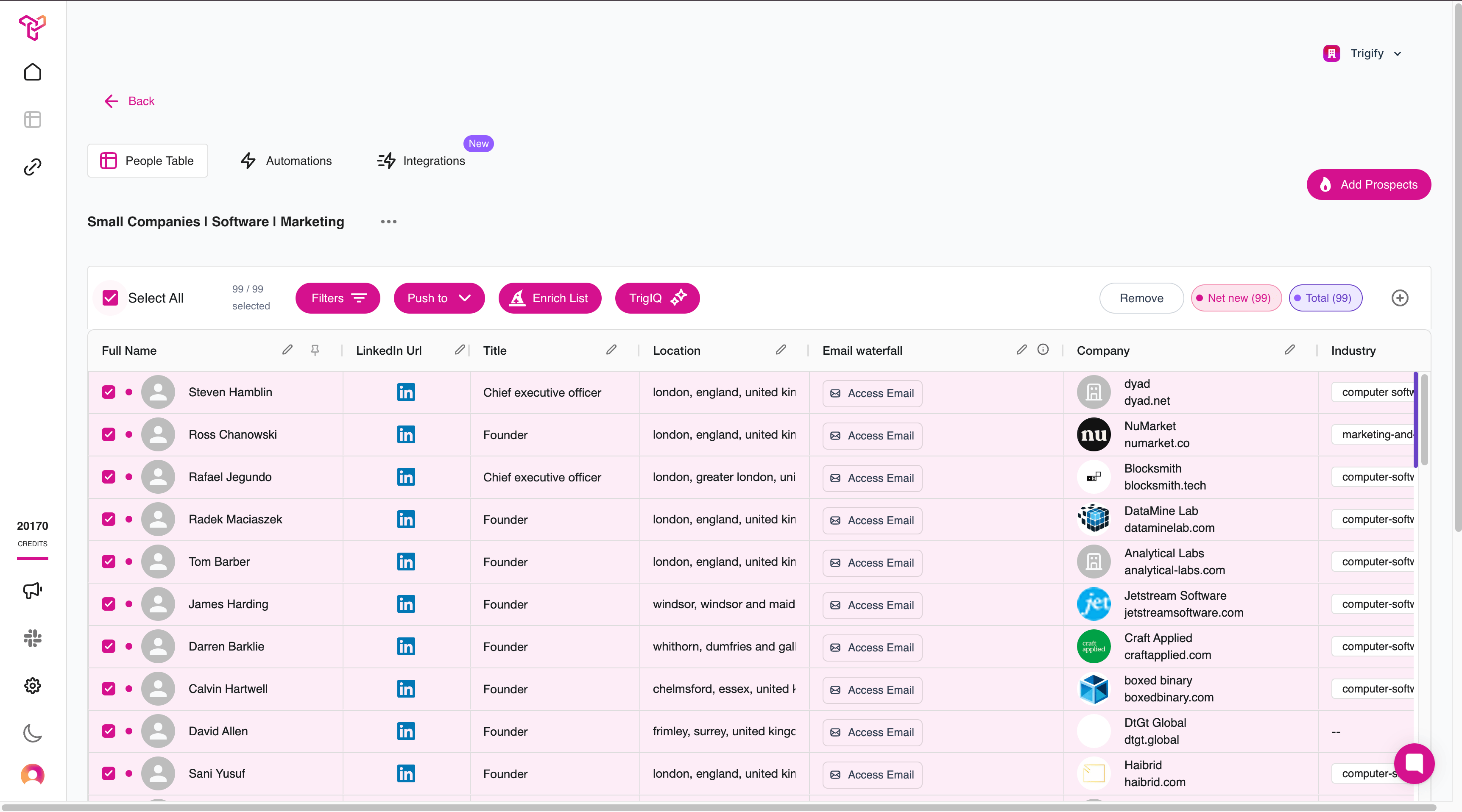Edit the LinkedIn Url column pencil

point(460,350)
